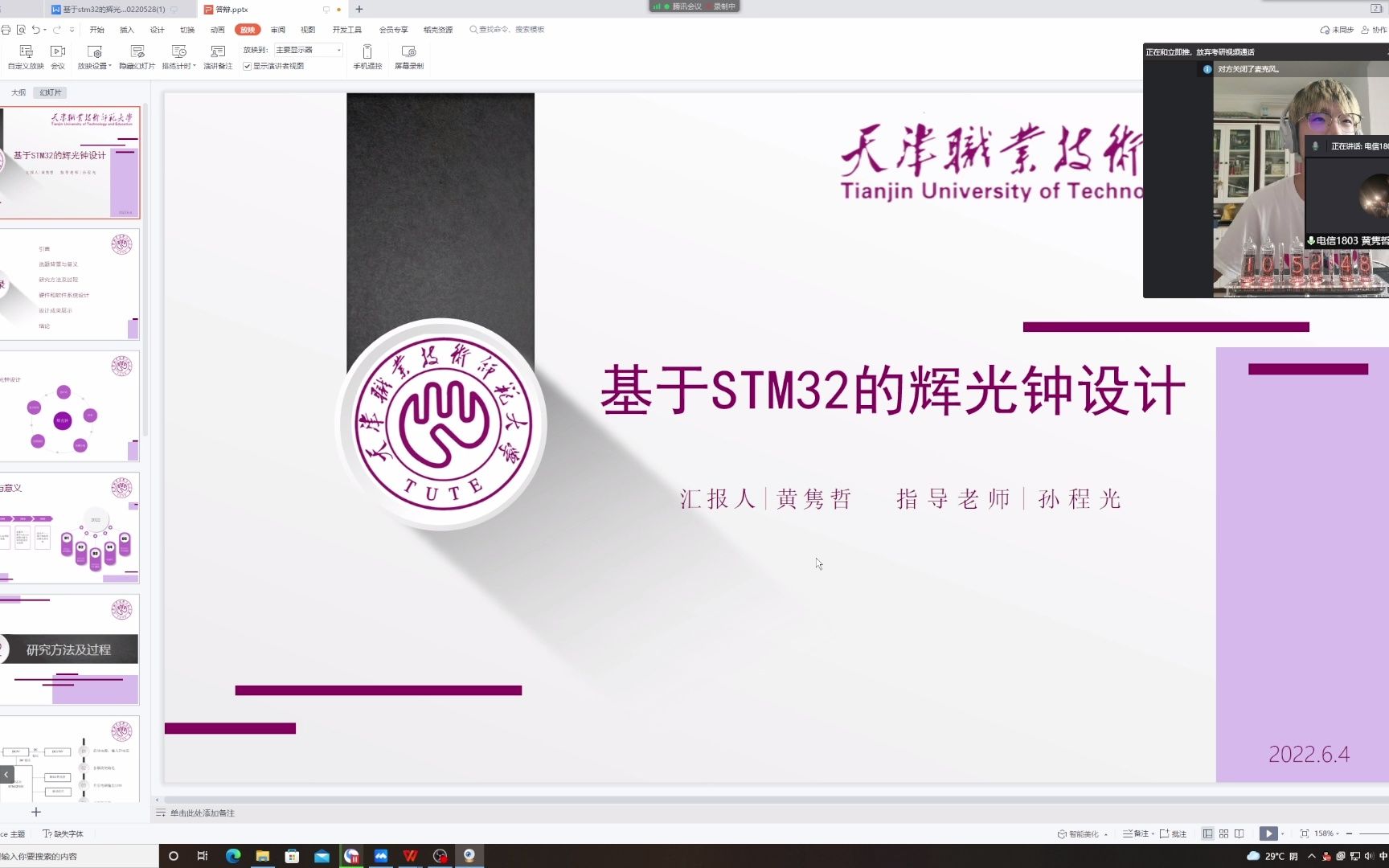
Task: Click the zoom out minus button
Action: [x=1349, y=833]
